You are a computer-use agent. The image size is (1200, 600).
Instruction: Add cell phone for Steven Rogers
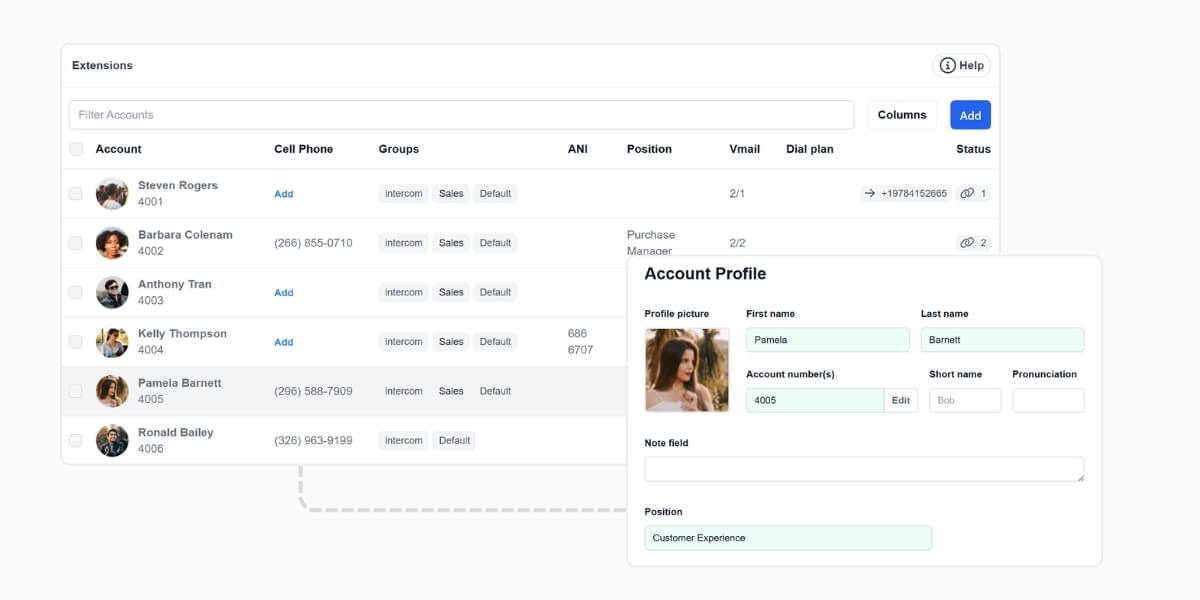(x=284, y=194)
